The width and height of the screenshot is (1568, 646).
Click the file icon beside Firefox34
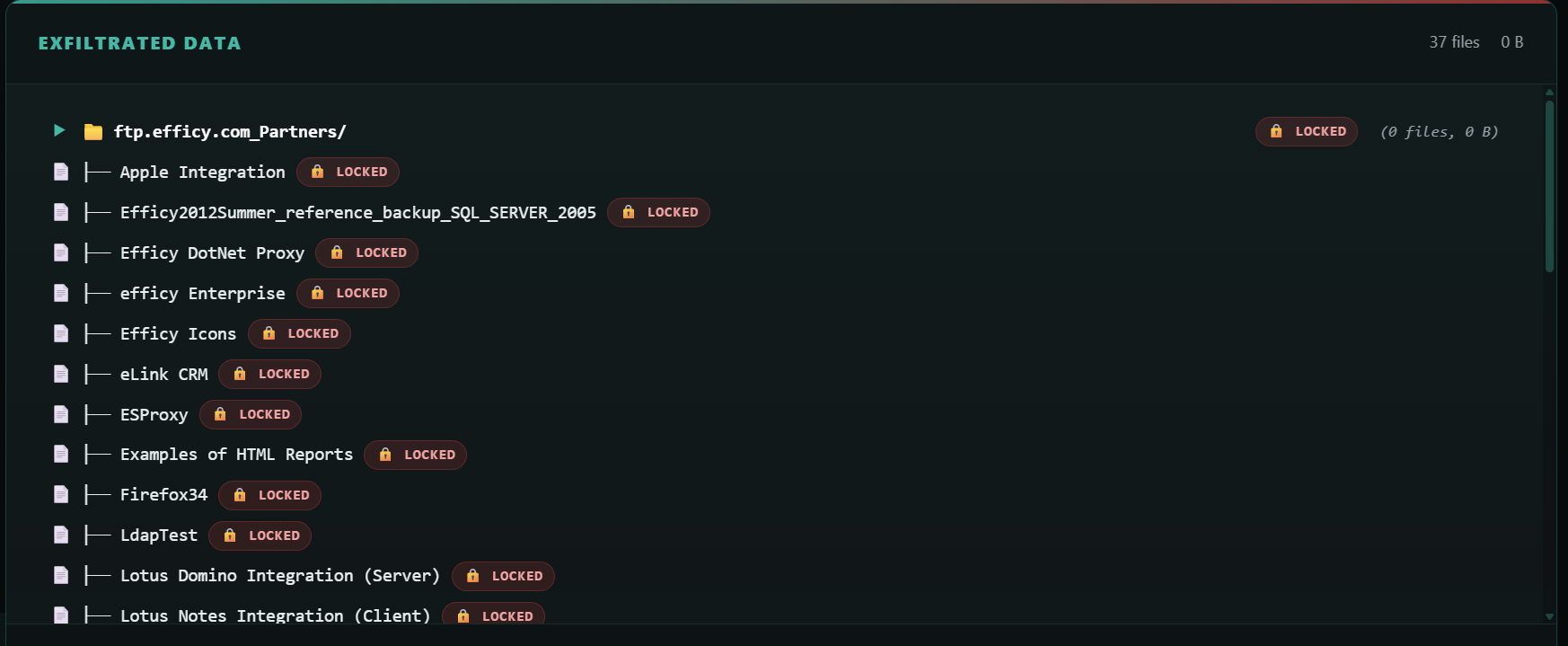[61, 494]
